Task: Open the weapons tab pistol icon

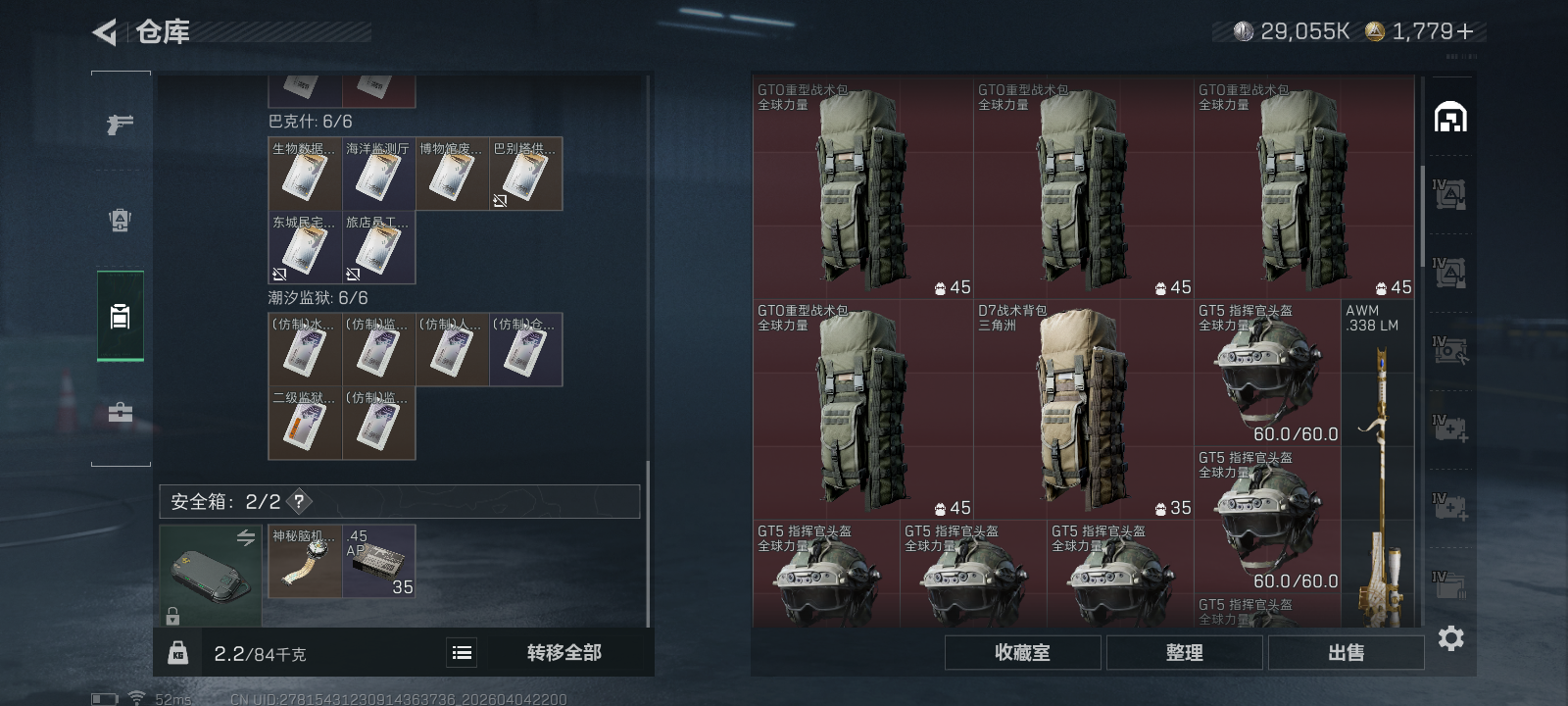Action: pos(120,125)
